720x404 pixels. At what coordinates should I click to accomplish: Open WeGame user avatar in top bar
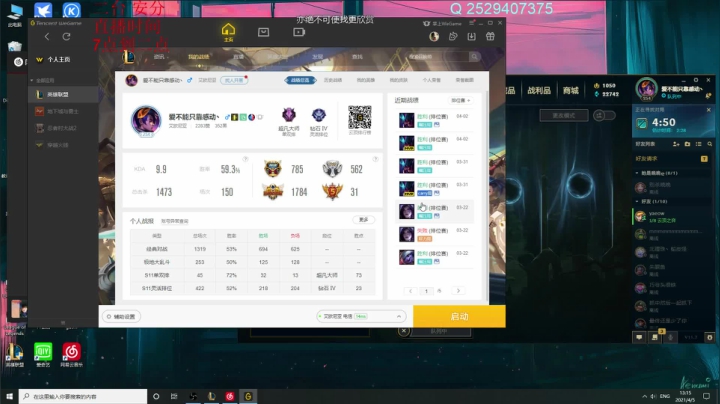pyautogui.click(x=434, y=36)
